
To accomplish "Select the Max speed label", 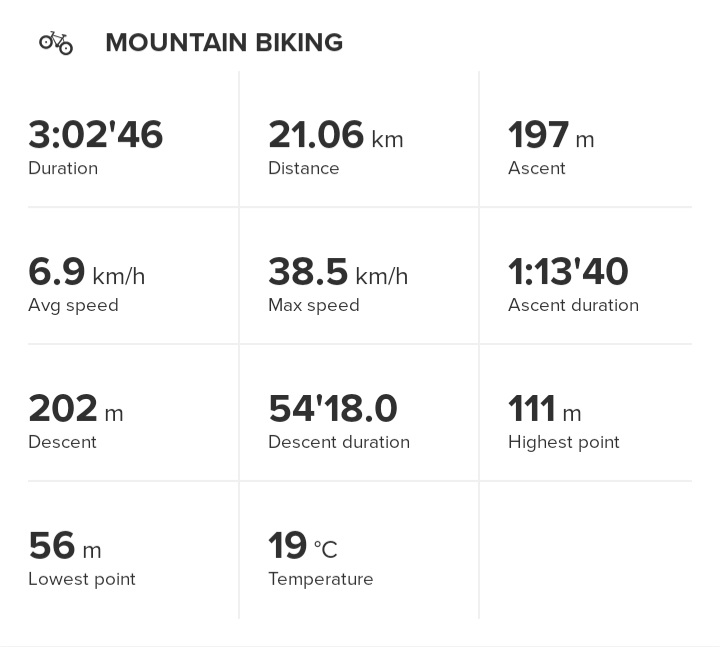I will point(314,305).
